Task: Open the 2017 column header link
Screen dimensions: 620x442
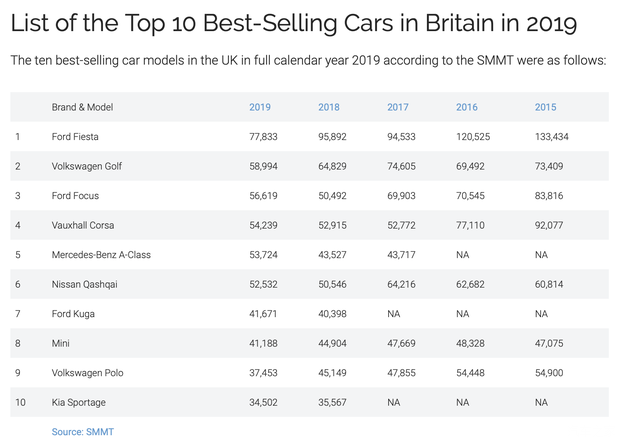Action: point(398,107)
